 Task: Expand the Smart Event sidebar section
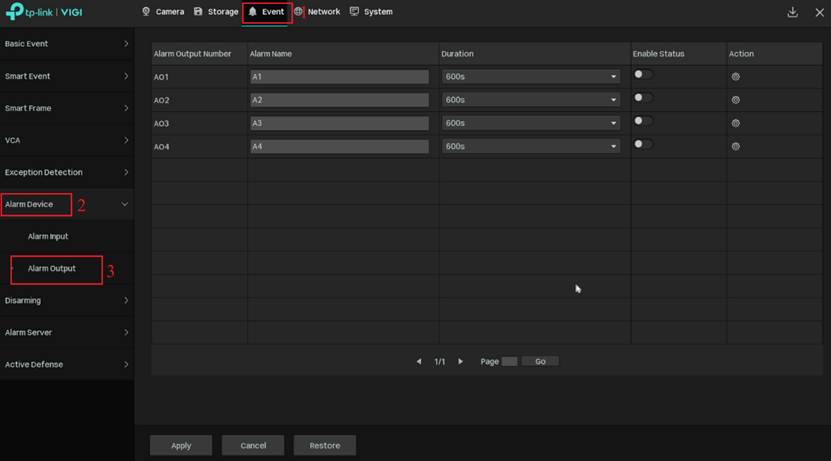(66, 76)
